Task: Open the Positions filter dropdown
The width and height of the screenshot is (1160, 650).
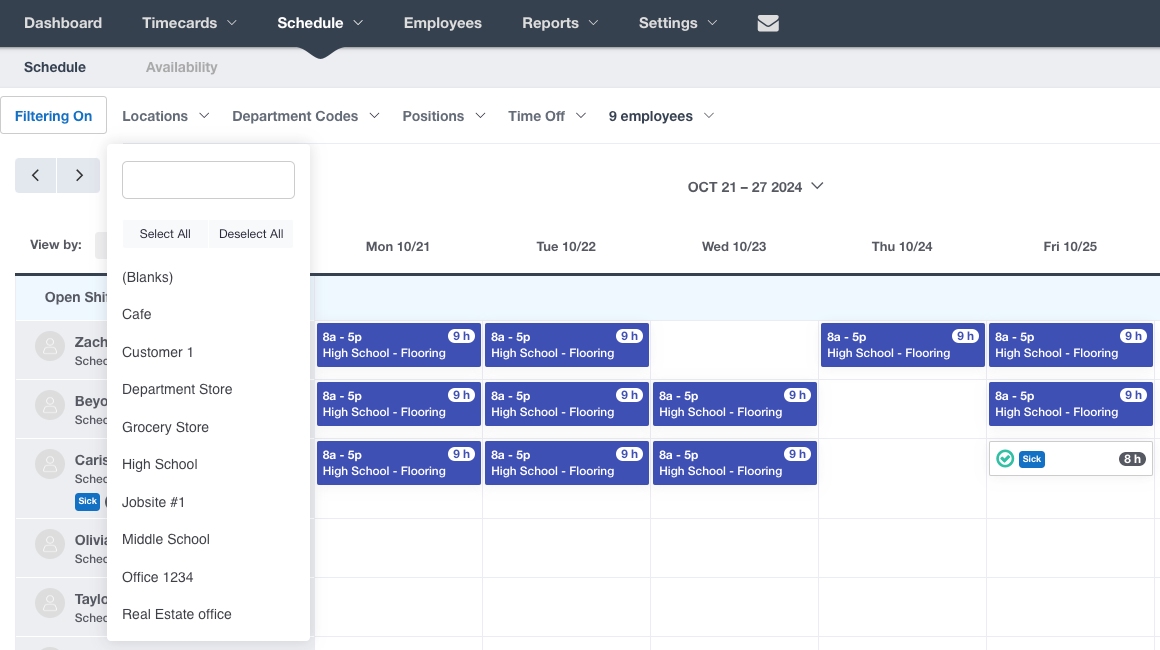Action: point(444,116)
